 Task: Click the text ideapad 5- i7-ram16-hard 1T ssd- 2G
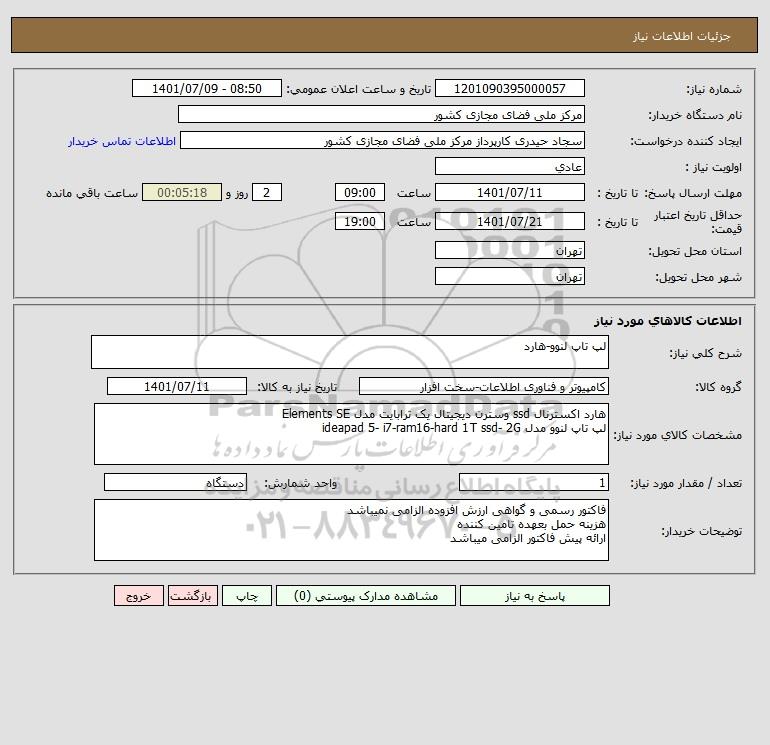coord(421,428)
